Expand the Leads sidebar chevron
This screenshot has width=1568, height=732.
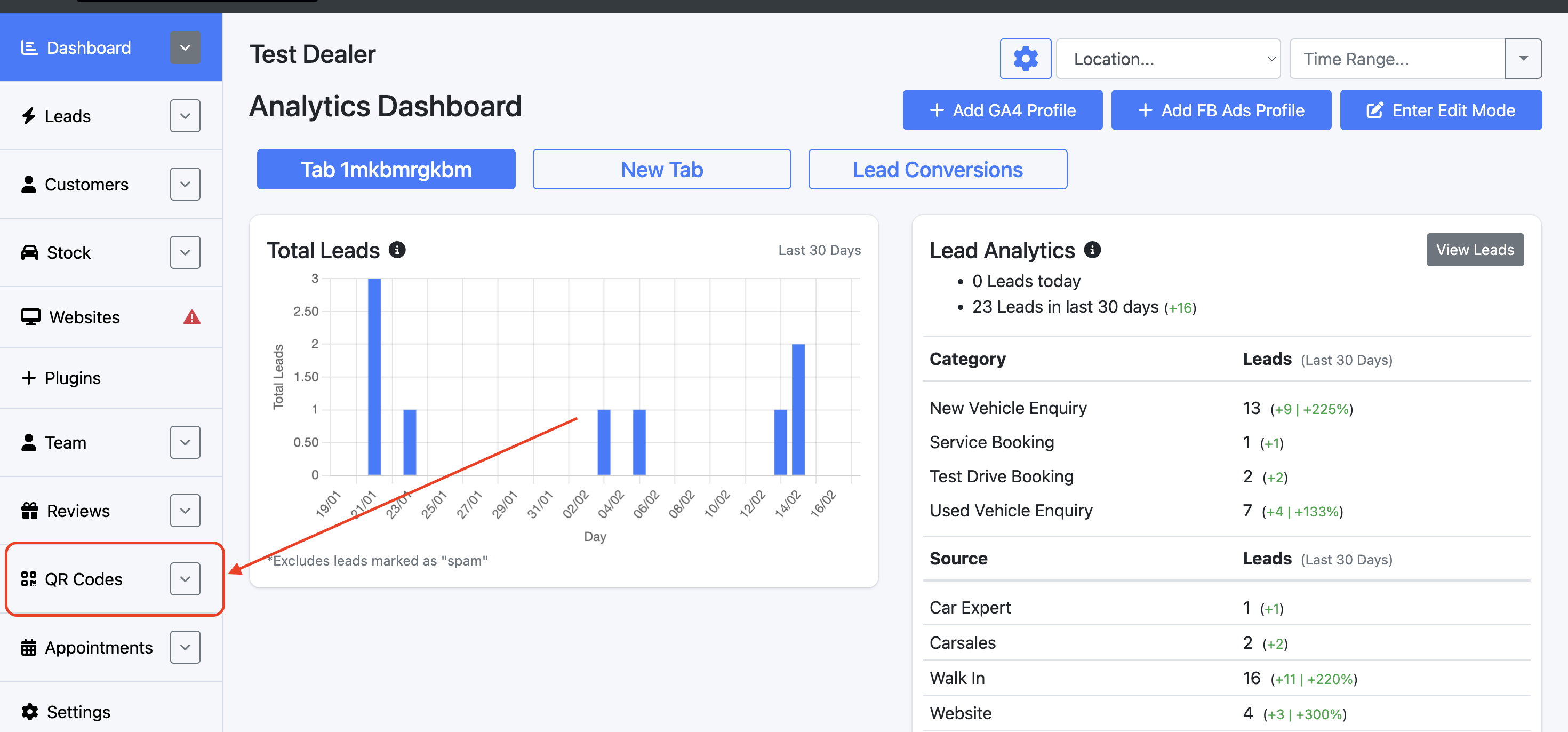click(185, 116)
